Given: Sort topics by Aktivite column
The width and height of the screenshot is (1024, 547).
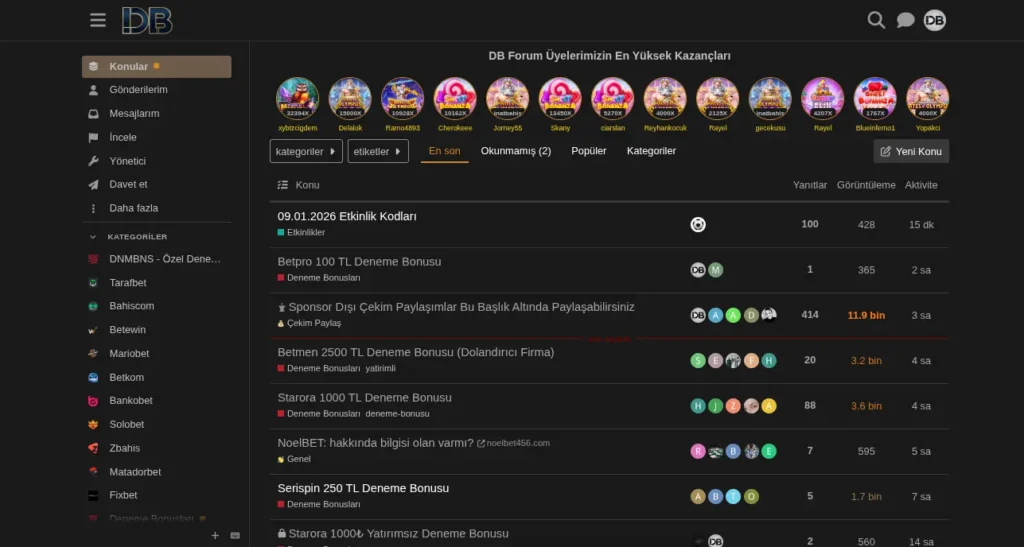Looking at the screenshot, I should (x=921, y=185).
